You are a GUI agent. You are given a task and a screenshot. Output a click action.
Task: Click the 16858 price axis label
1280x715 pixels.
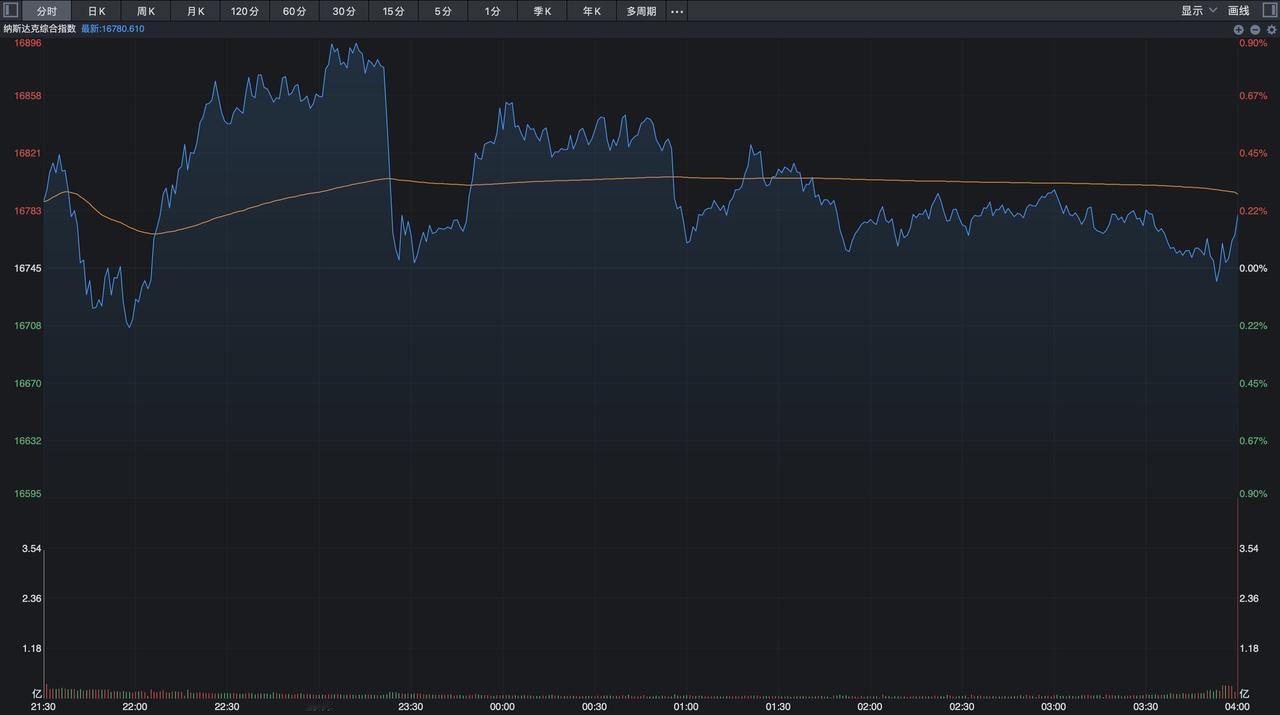pyautogui.click(x=27, y=96)
